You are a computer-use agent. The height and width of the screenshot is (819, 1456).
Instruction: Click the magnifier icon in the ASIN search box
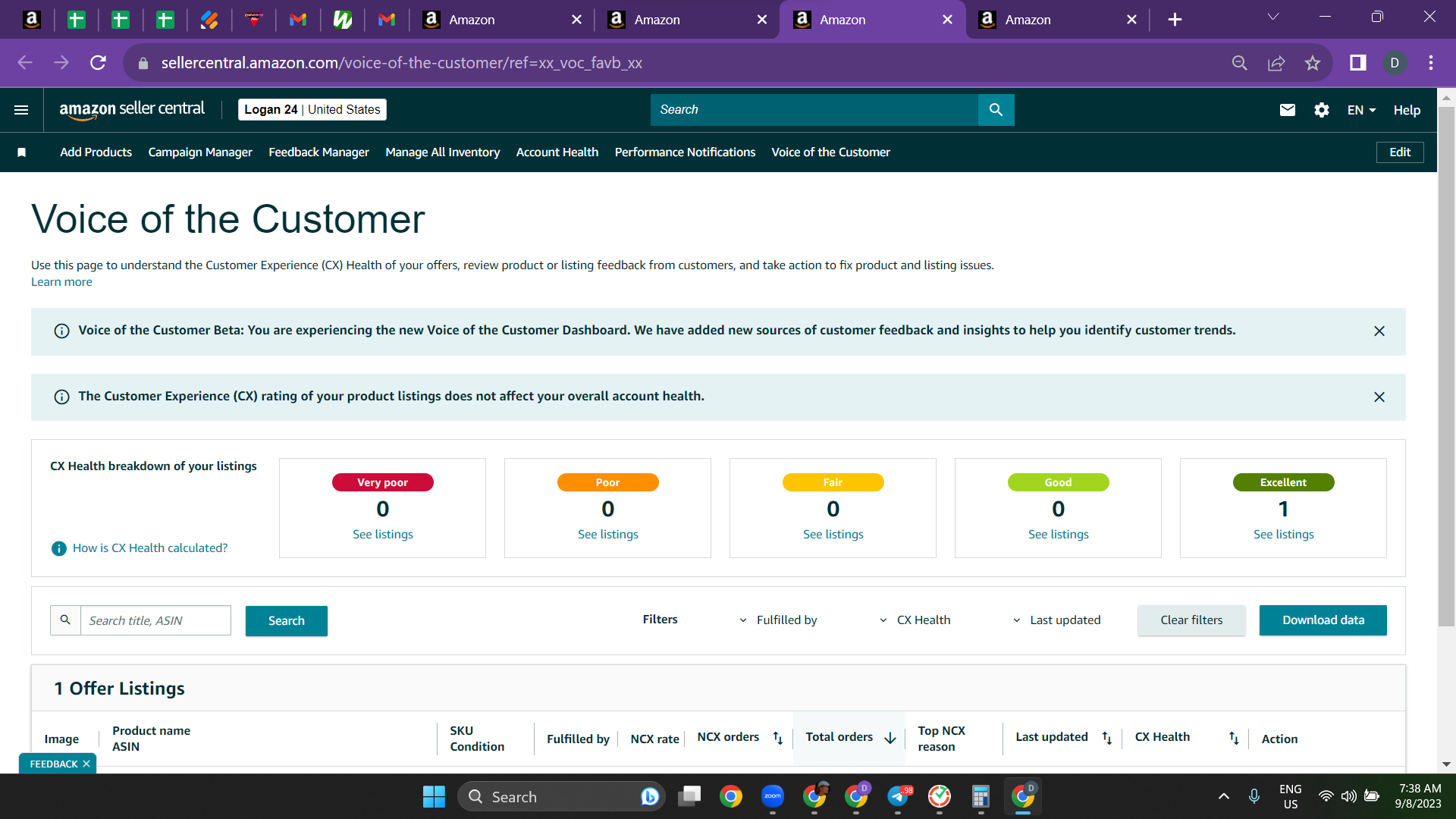65,620
